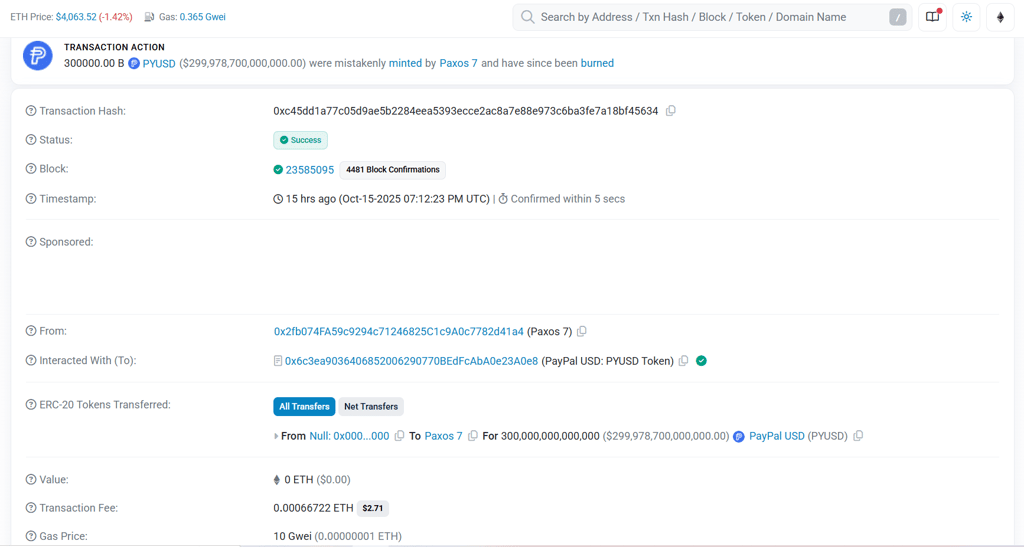Click help icon beside Transaction Fee label

pyautogui.click(x=31, y=508)
